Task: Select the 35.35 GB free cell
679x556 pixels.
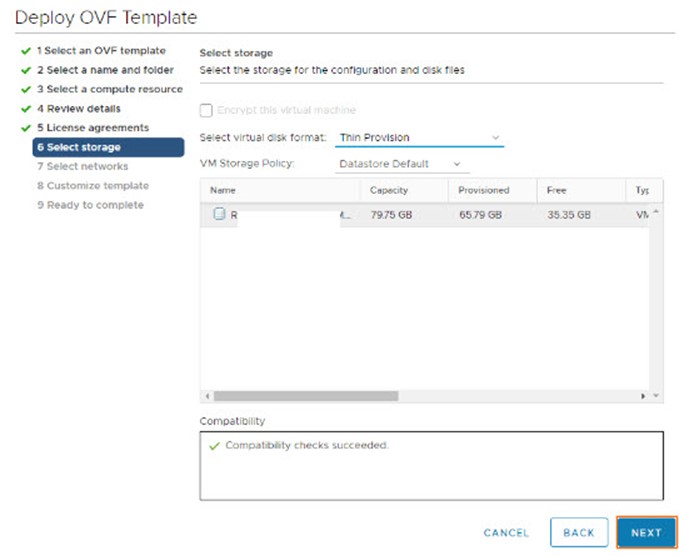Action: coord(569,215)
